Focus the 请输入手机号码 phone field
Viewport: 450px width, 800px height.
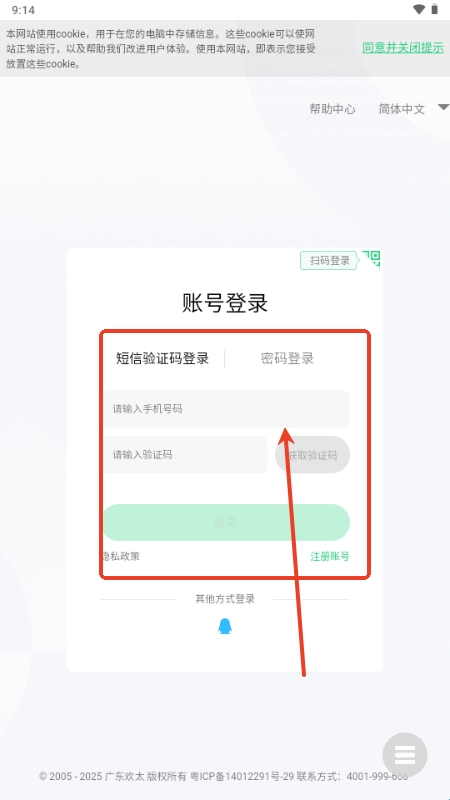pyautogui.click(x=227, y=409)
